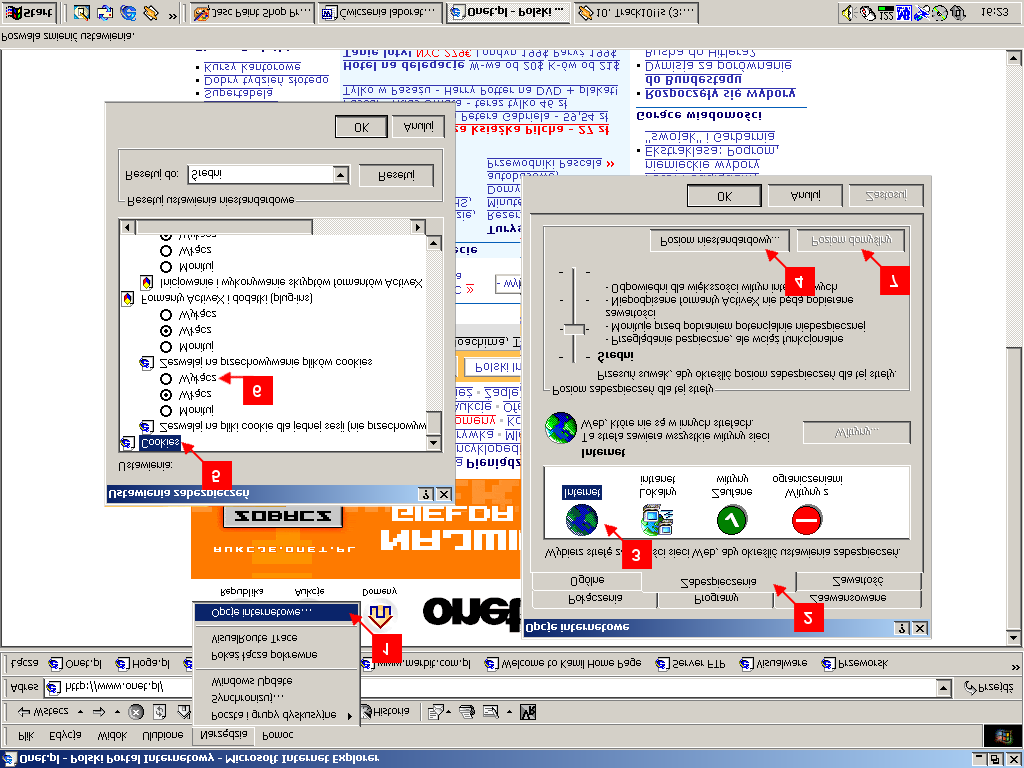Click the security level slider thumb
The width and height of the screenshot is (1024, 768).
click(574, 329)
